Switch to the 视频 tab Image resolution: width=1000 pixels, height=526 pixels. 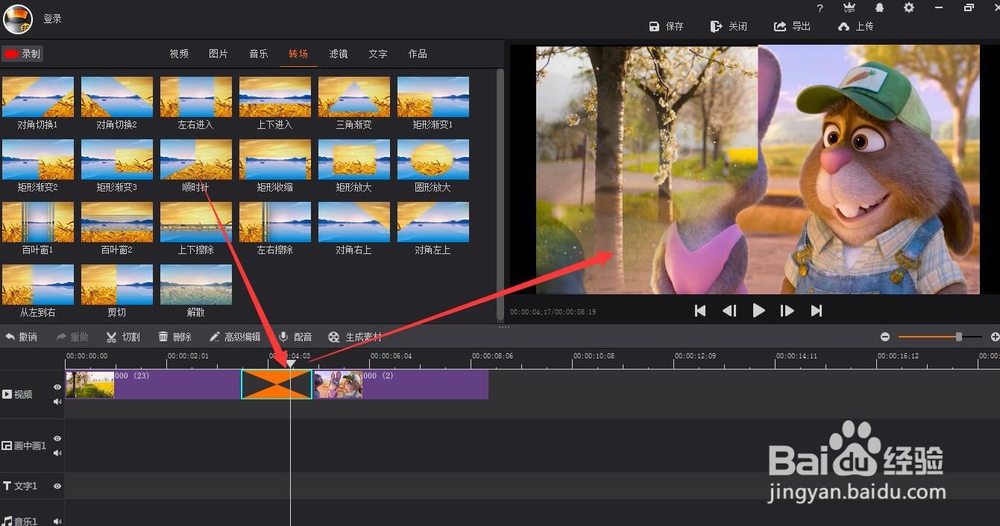pos(179,54)
